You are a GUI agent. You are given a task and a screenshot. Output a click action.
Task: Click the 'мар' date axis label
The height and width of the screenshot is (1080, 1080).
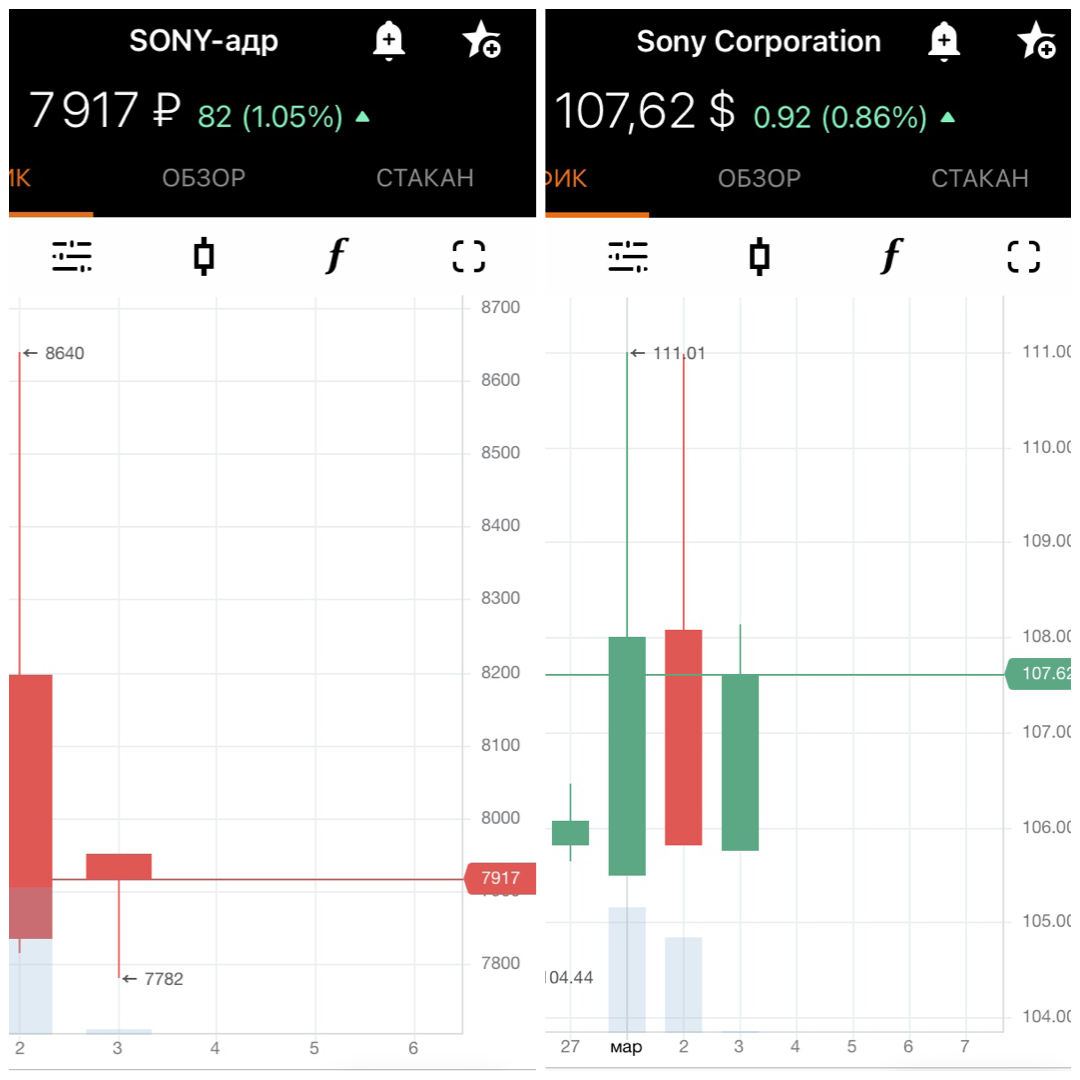pyautogui.click(x=626, y=1047)
